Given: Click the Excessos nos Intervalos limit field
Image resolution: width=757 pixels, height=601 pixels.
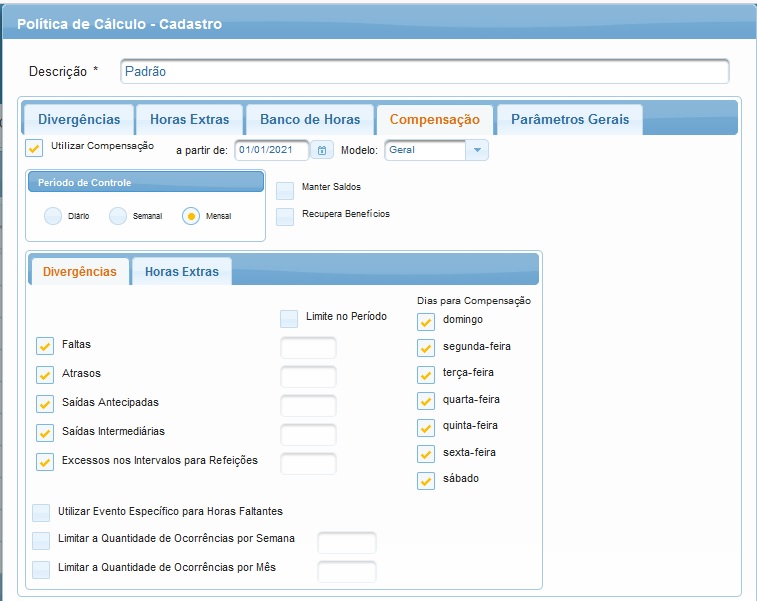Looking at the screenshot, I should coord(308,463).
